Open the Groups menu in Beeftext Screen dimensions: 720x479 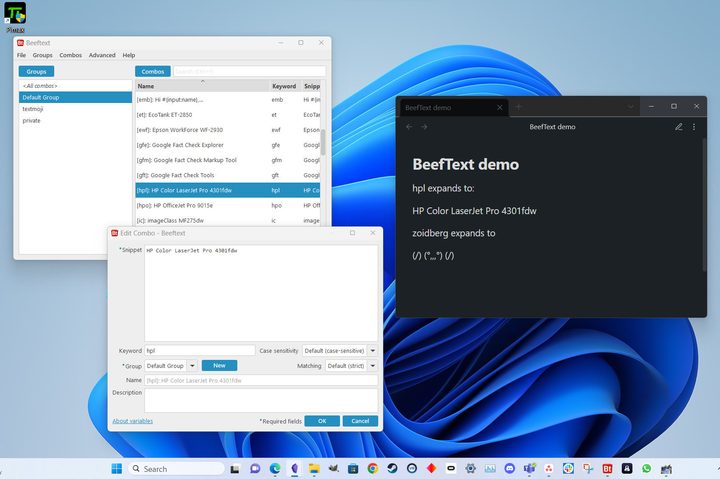click(42, 55)
